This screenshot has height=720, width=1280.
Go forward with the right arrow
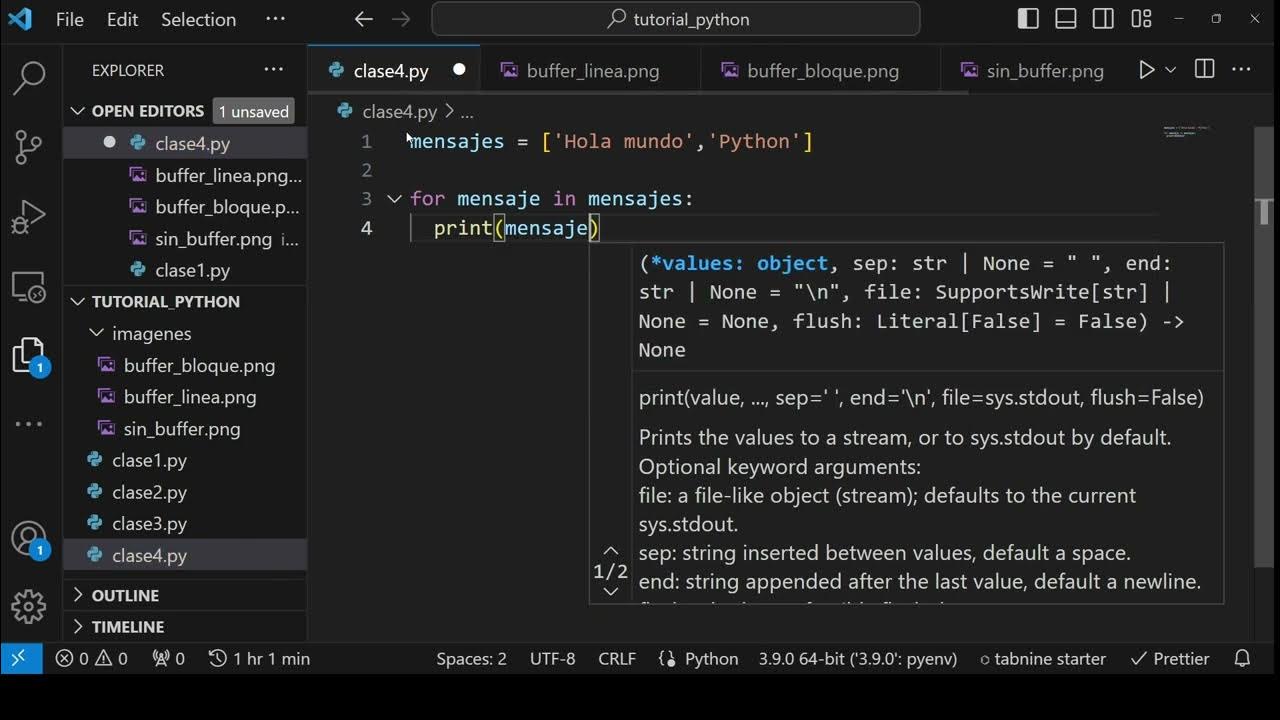pyautogui.click(x=401, y=19)
